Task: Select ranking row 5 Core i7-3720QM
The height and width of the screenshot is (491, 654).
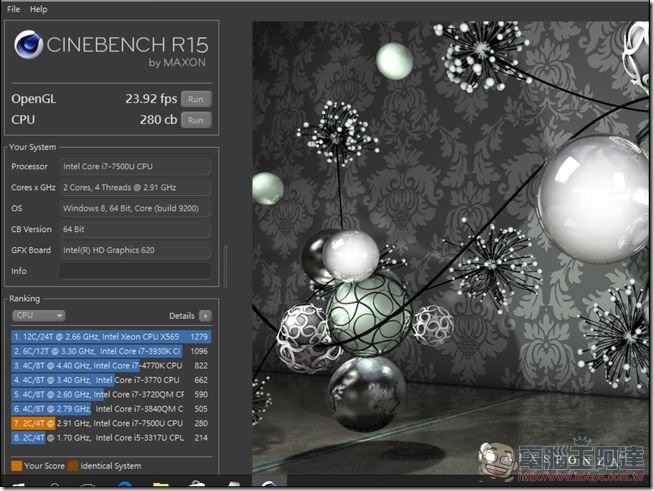Action: (x=111, y=394)
